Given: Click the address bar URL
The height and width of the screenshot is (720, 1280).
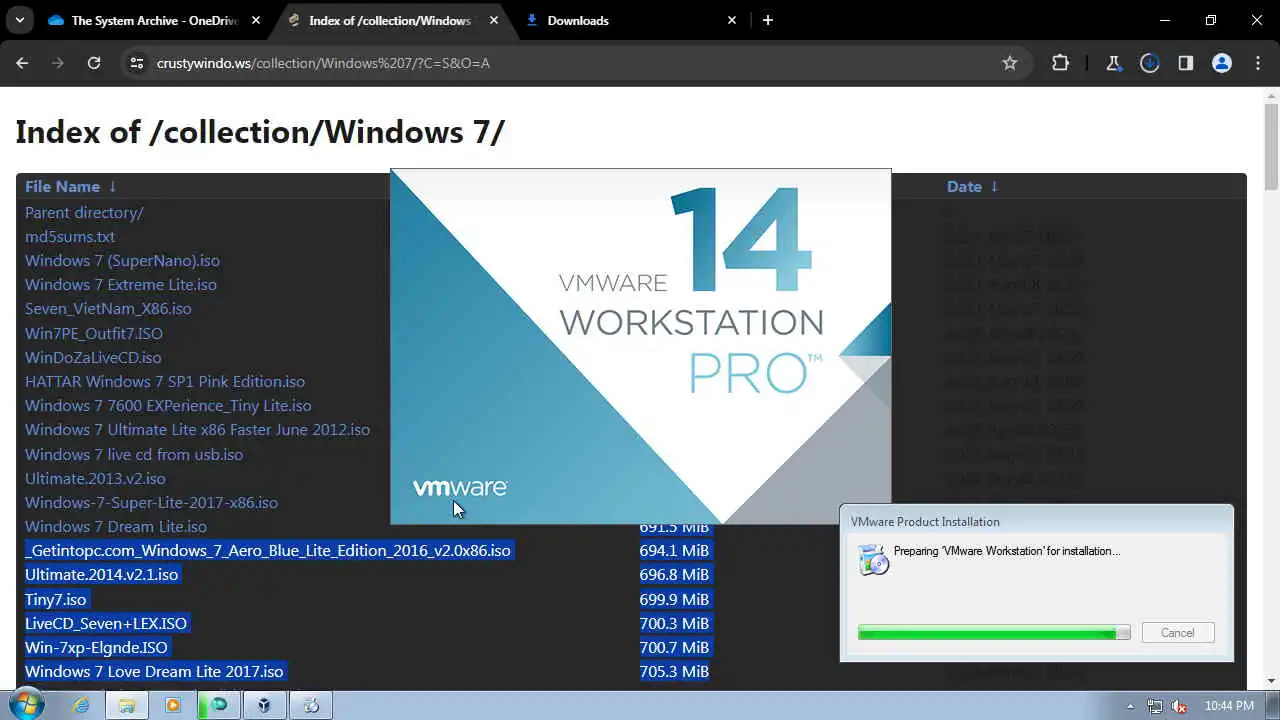Looking at the screenshot, I should point(323,63).
